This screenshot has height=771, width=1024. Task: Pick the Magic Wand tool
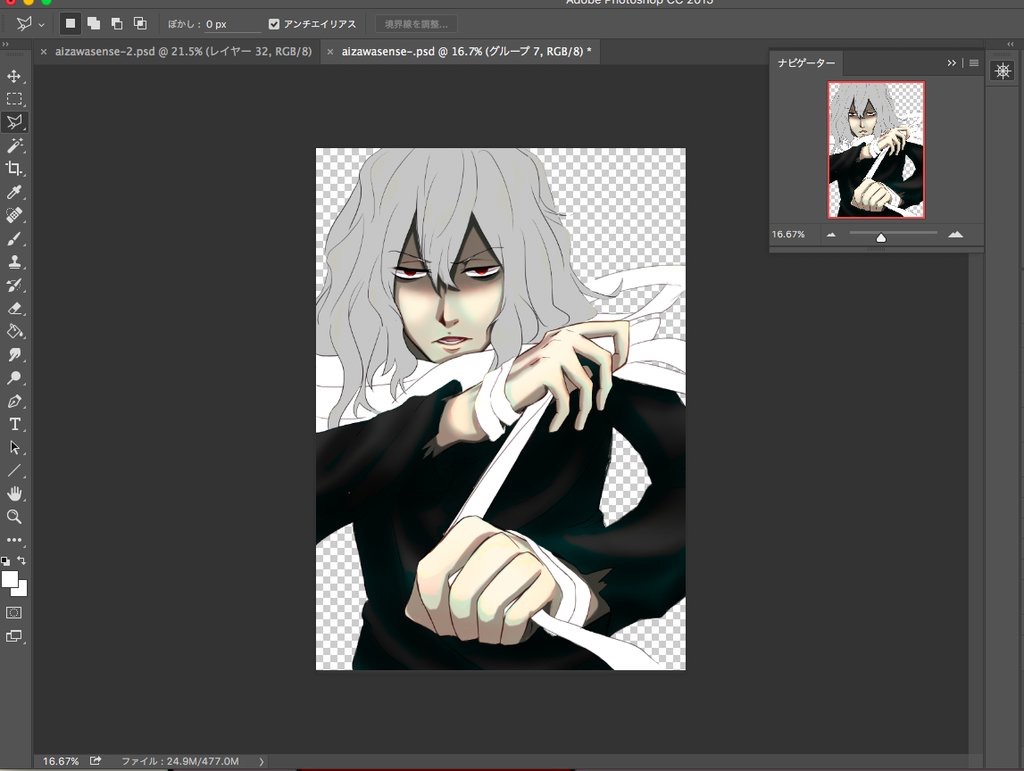point(14,146)
